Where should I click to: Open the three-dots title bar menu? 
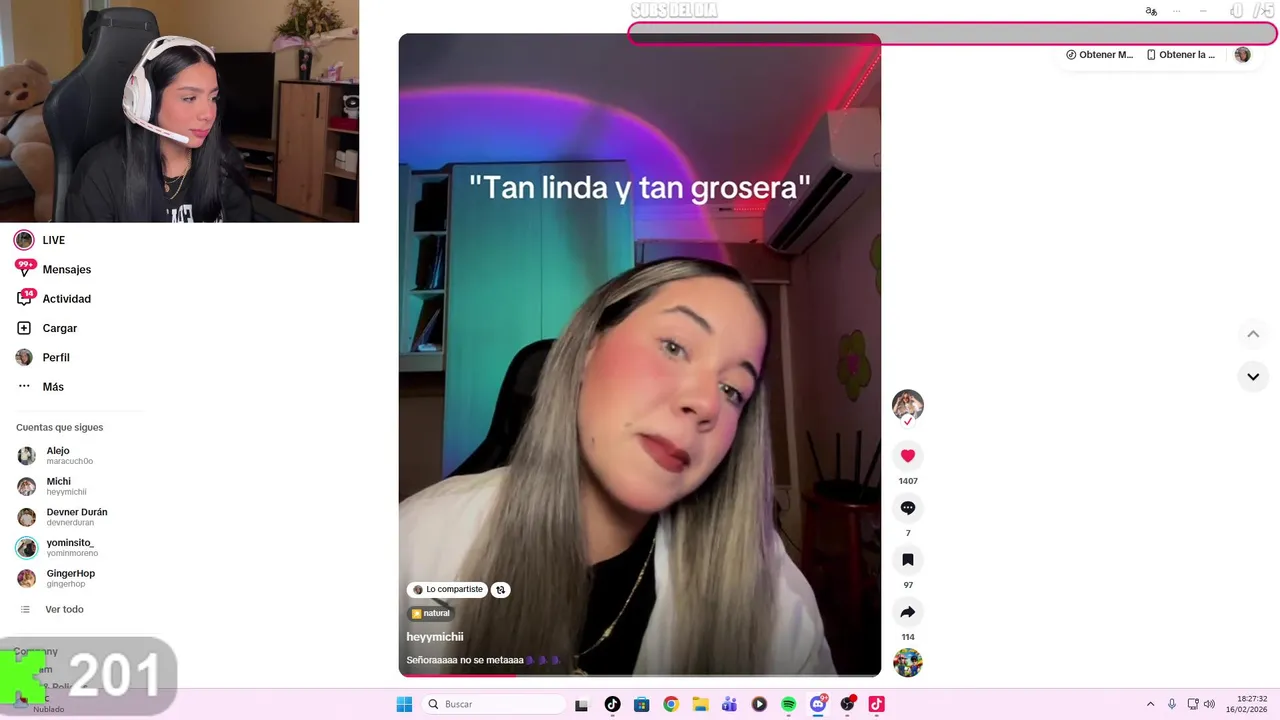coord(1176,11)
